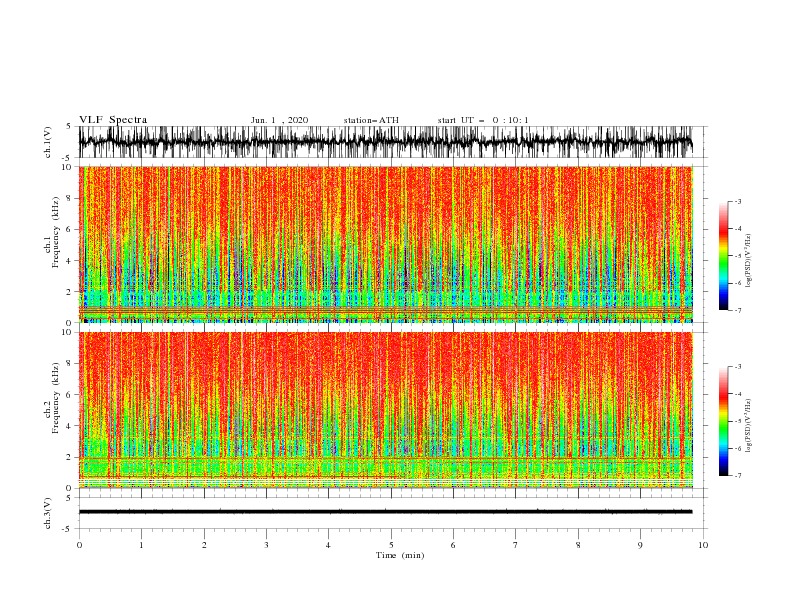Screen dimensions: 792x612
Task: Click the "6" frequency tick of ch.2 spectrogram
Action: coord(69,395)
